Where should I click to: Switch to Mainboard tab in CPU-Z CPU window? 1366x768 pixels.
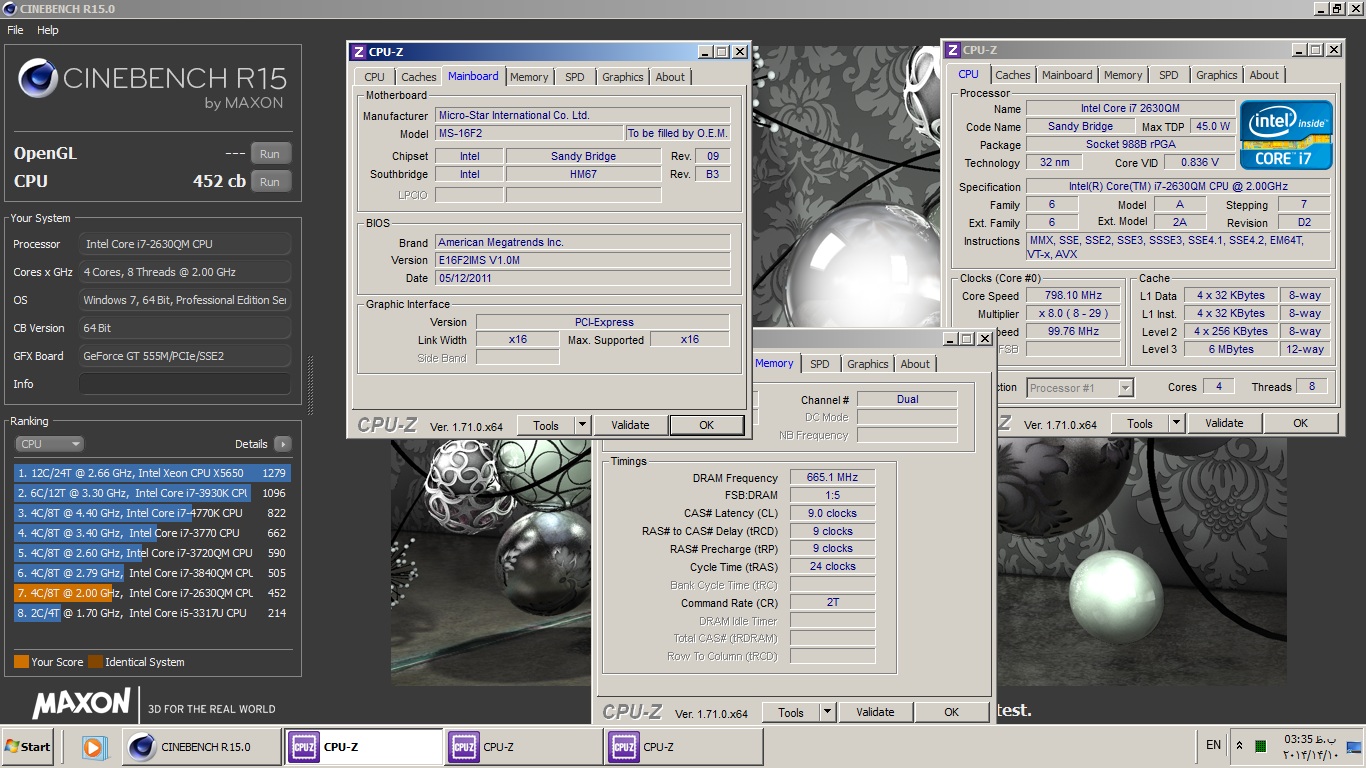pyautogui.click(x=1067, y=75)
